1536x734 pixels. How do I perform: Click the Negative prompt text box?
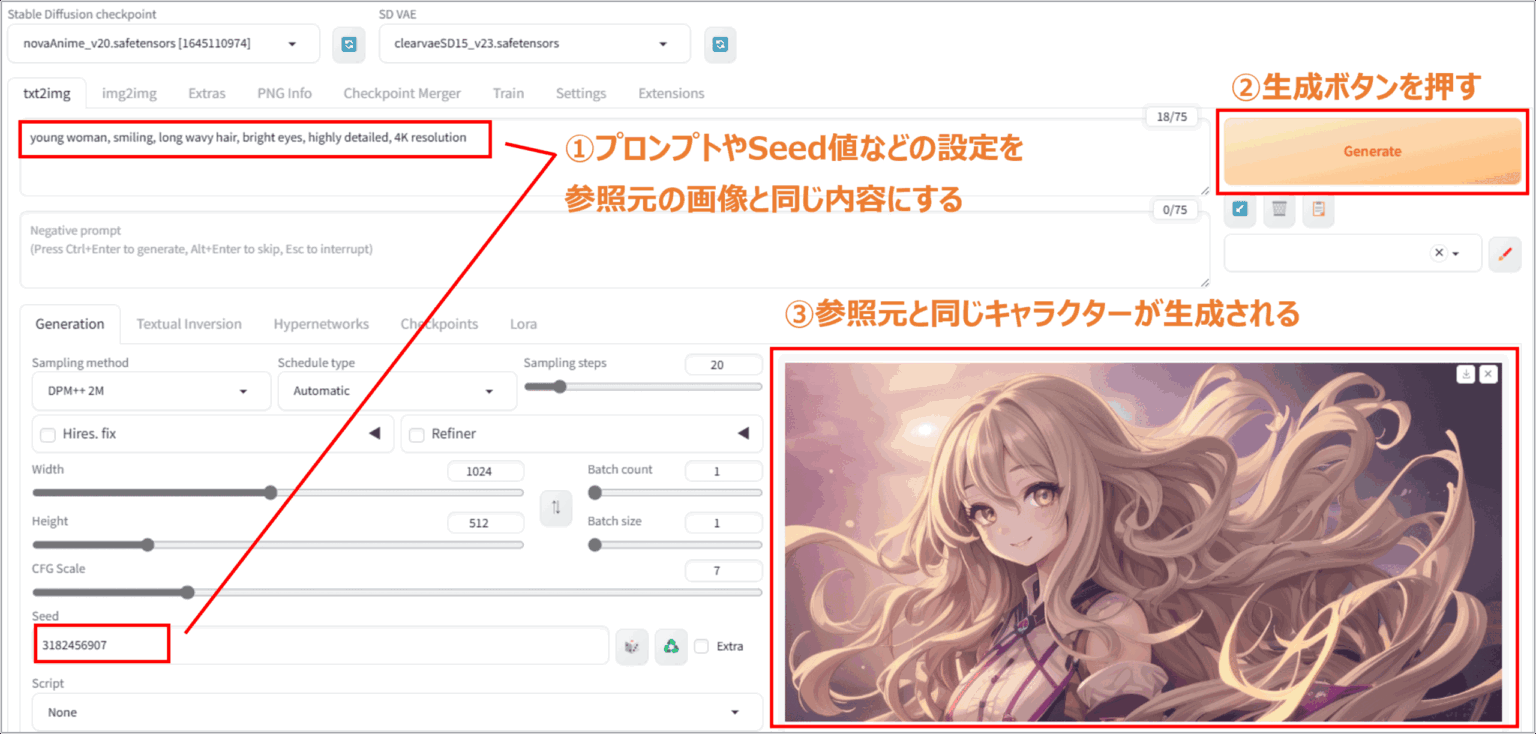pos(614,250)
